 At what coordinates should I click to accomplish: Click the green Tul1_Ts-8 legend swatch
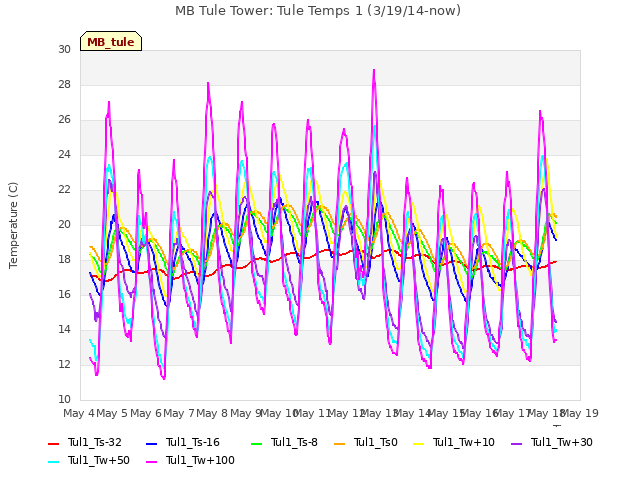tap(256, 444)
